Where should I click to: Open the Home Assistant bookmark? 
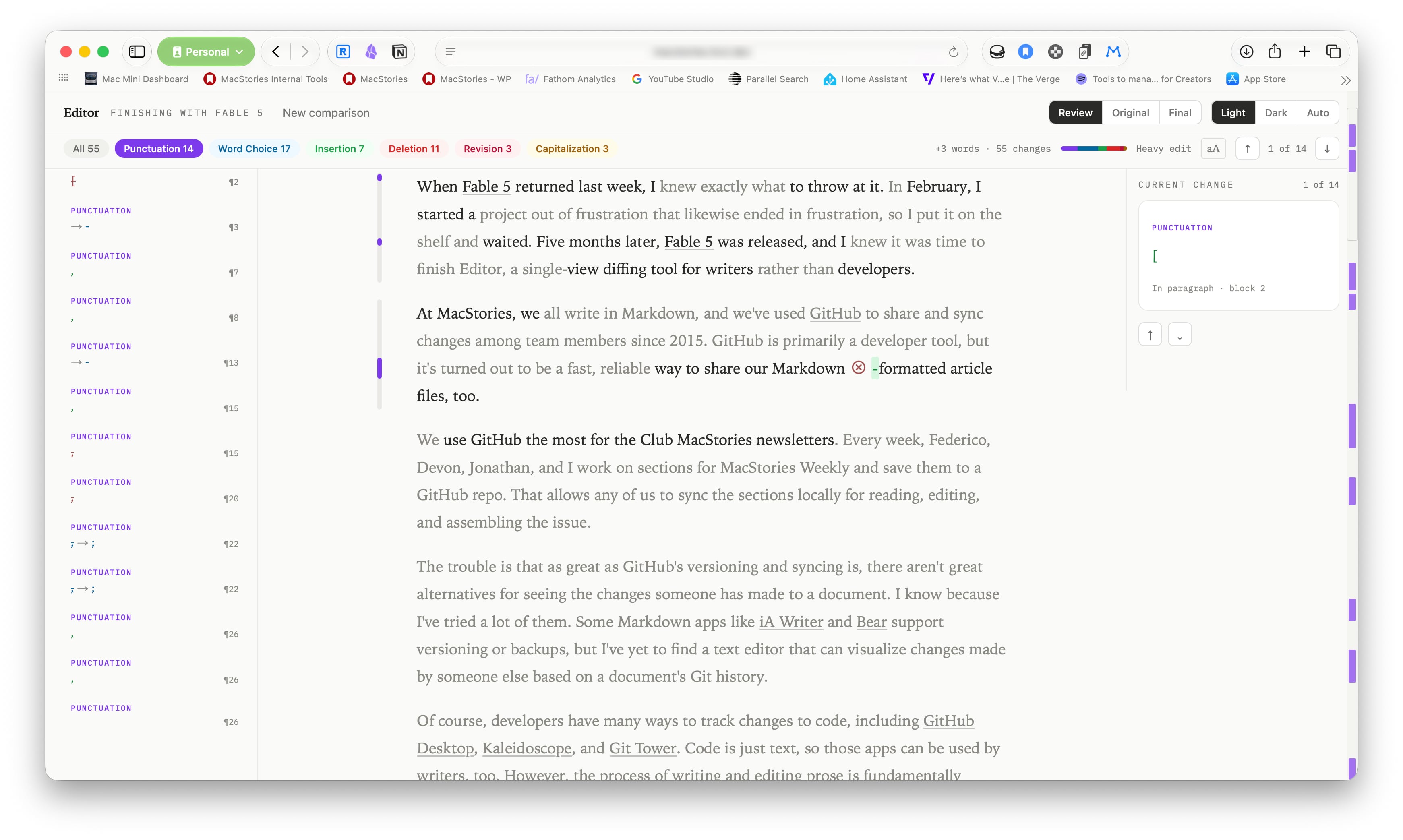pos(865,79)
